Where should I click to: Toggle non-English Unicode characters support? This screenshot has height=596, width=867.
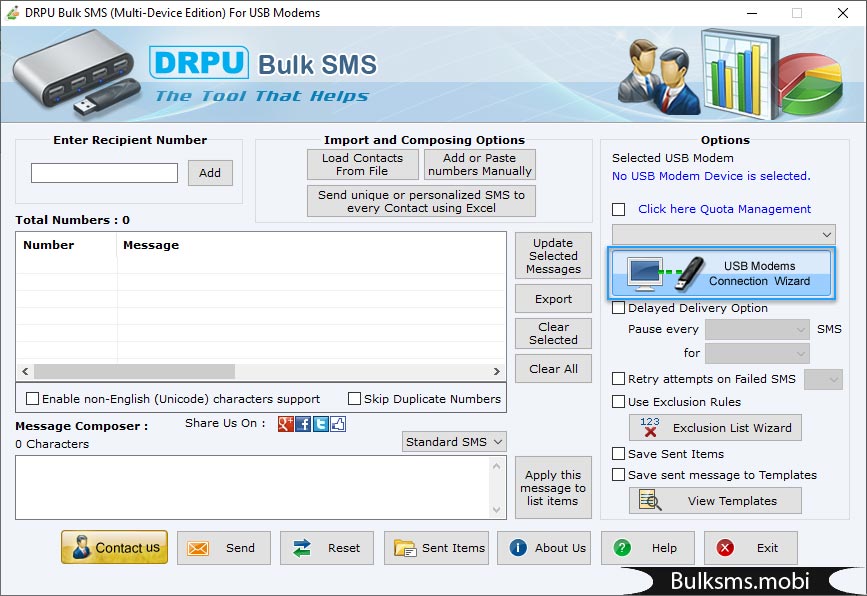point(33,399)
